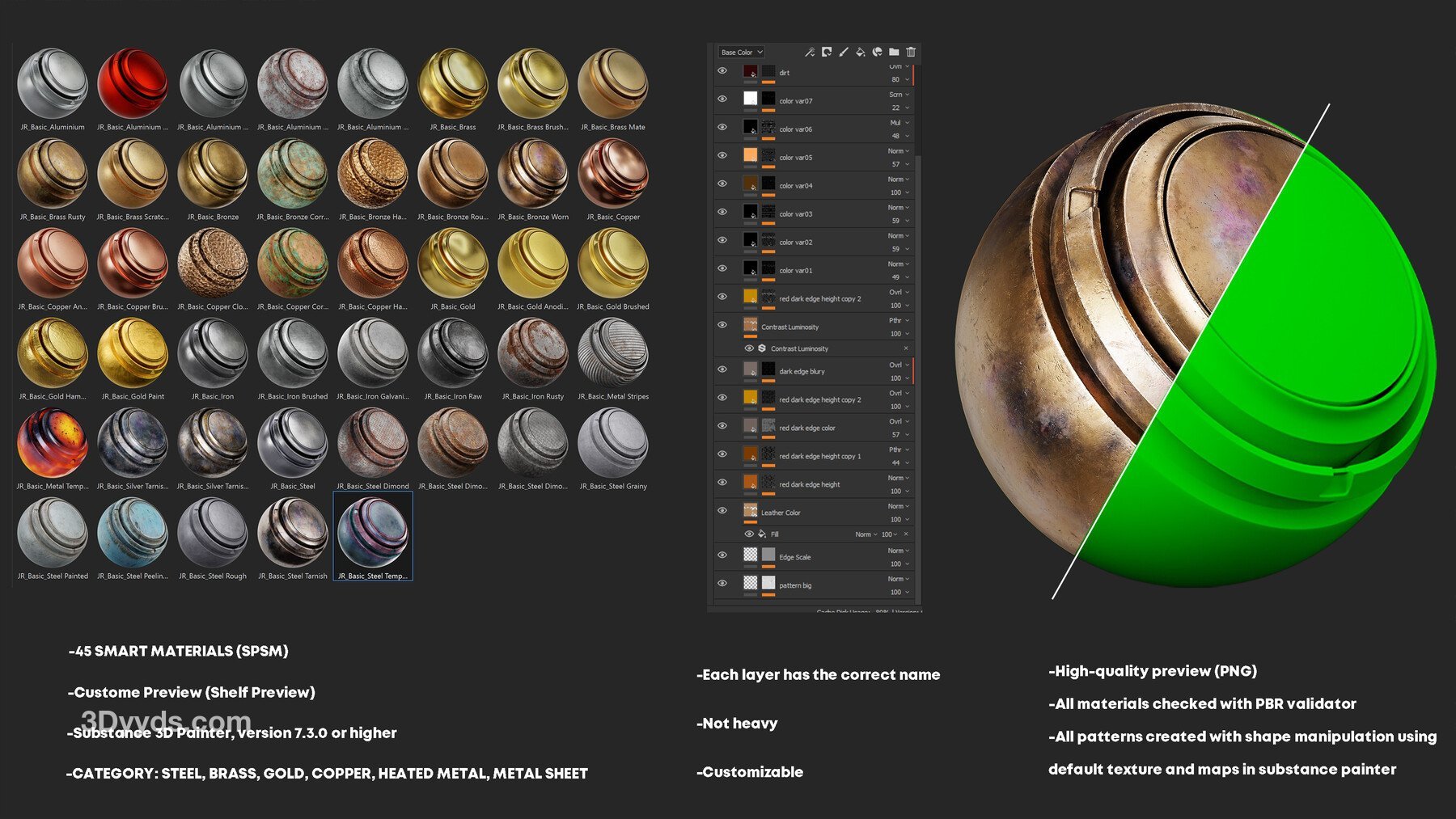This screenshot has height=819, width=1456.
Task: Open the Fill effect blend mode dropdown
Action: [866, 534]
